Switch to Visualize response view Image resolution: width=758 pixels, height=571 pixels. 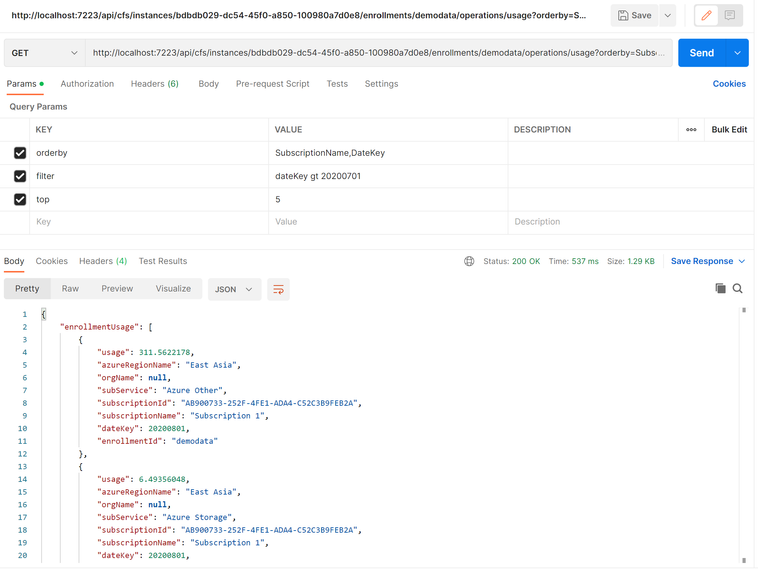click(173, 289)
